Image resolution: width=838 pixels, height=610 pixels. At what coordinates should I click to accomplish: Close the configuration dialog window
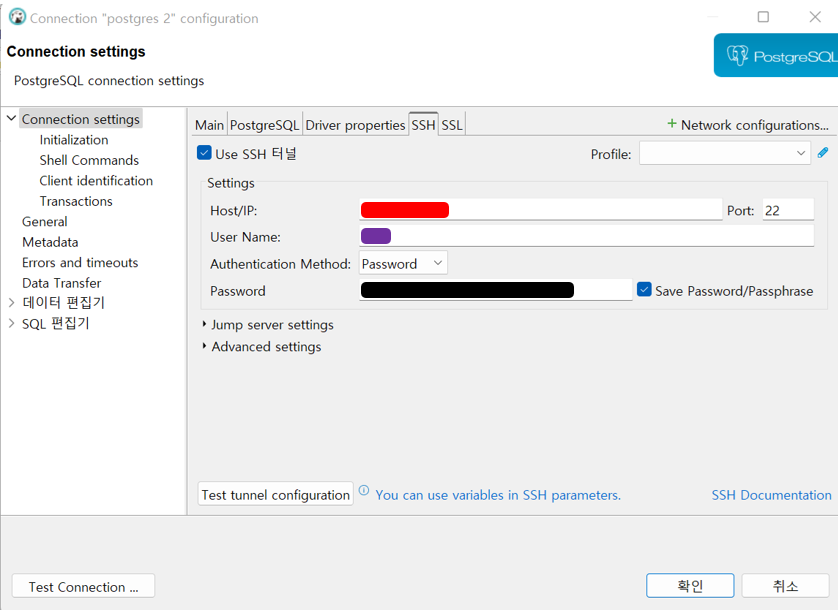click(x=814, y=17)
